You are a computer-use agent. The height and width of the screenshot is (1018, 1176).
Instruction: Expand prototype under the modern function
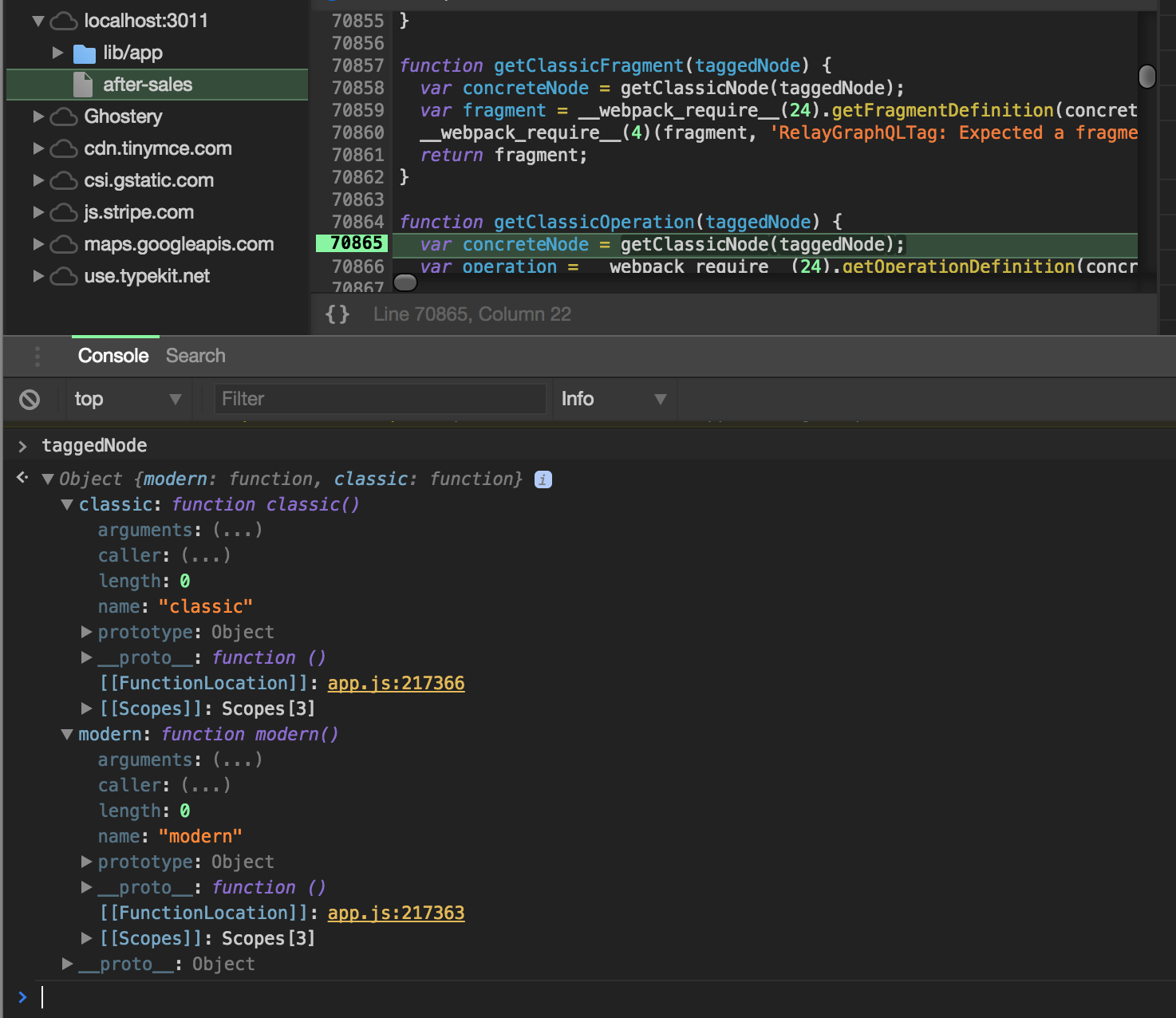point(86,862)
